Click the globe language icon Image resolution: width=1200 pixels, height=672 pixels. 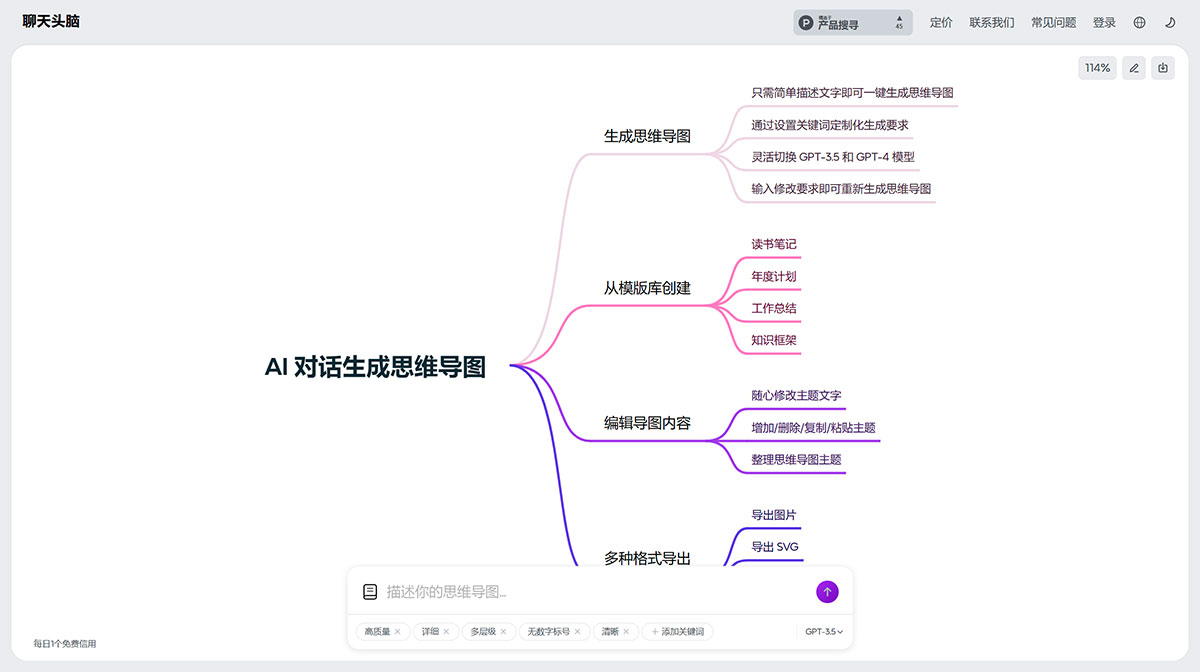click(x=1138, y=21)
